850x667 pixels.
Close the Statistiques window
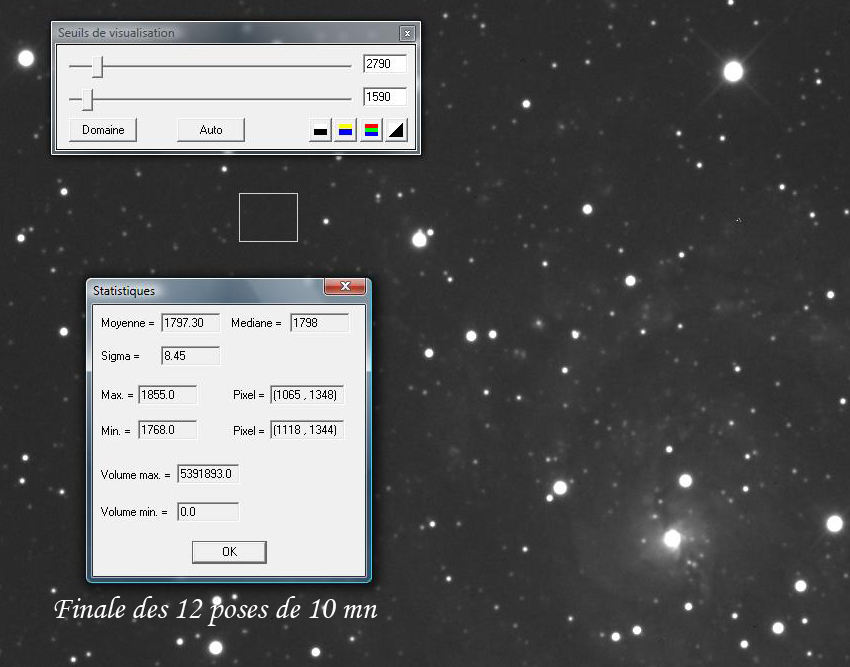pyautogui.click(x=346, y=287)
